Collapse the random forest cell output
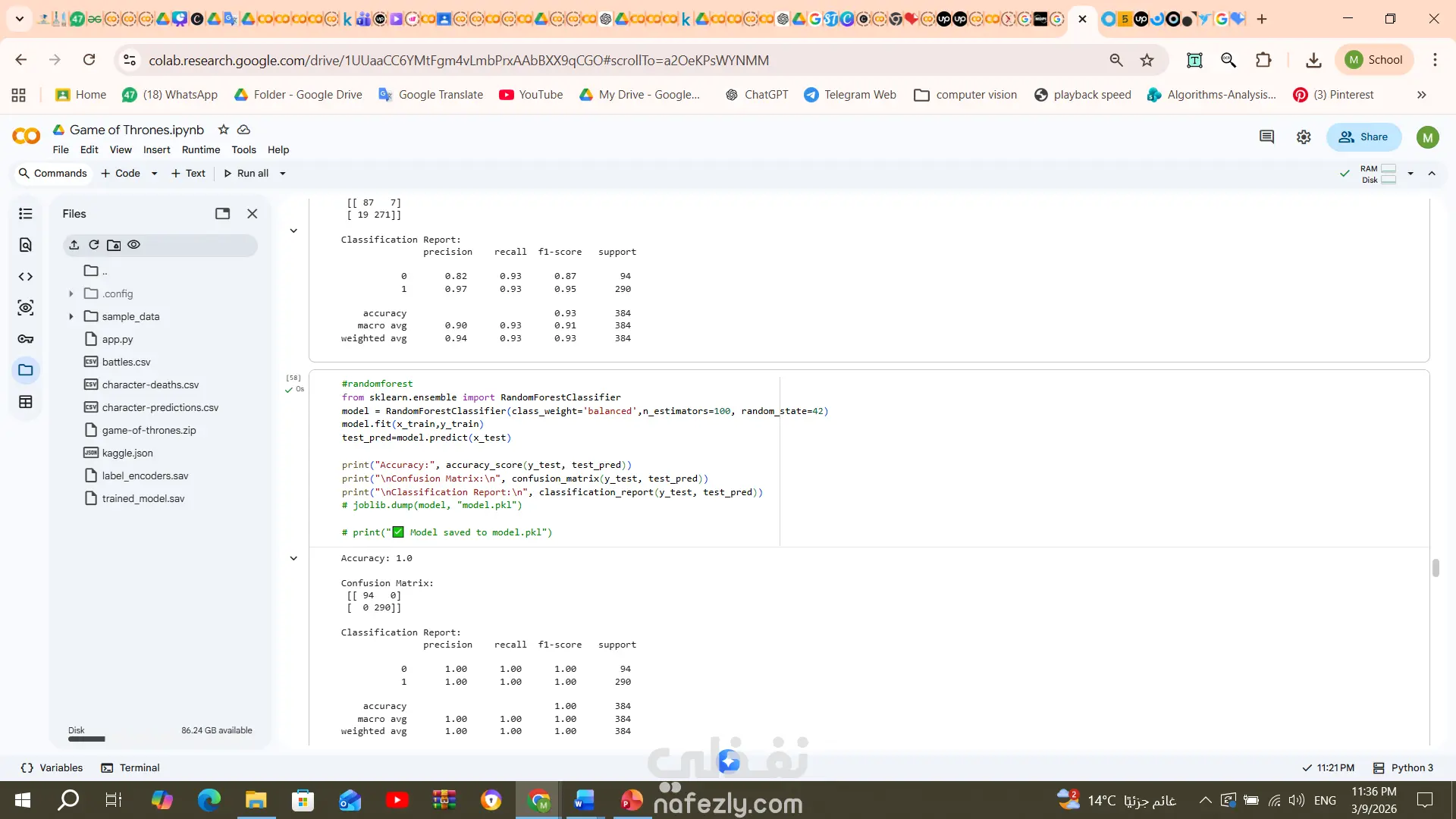 coord(293,559)
